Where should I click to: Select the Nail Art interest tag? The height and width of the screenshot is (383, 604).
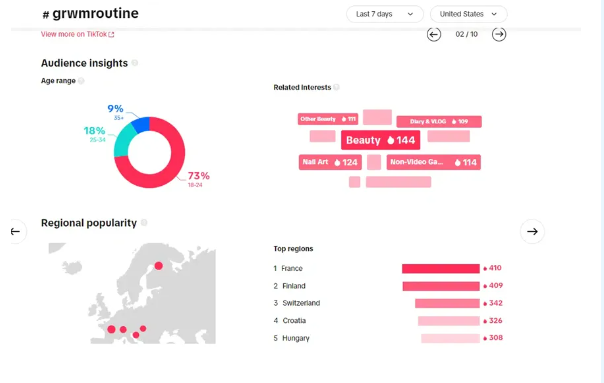pos(330,162)
